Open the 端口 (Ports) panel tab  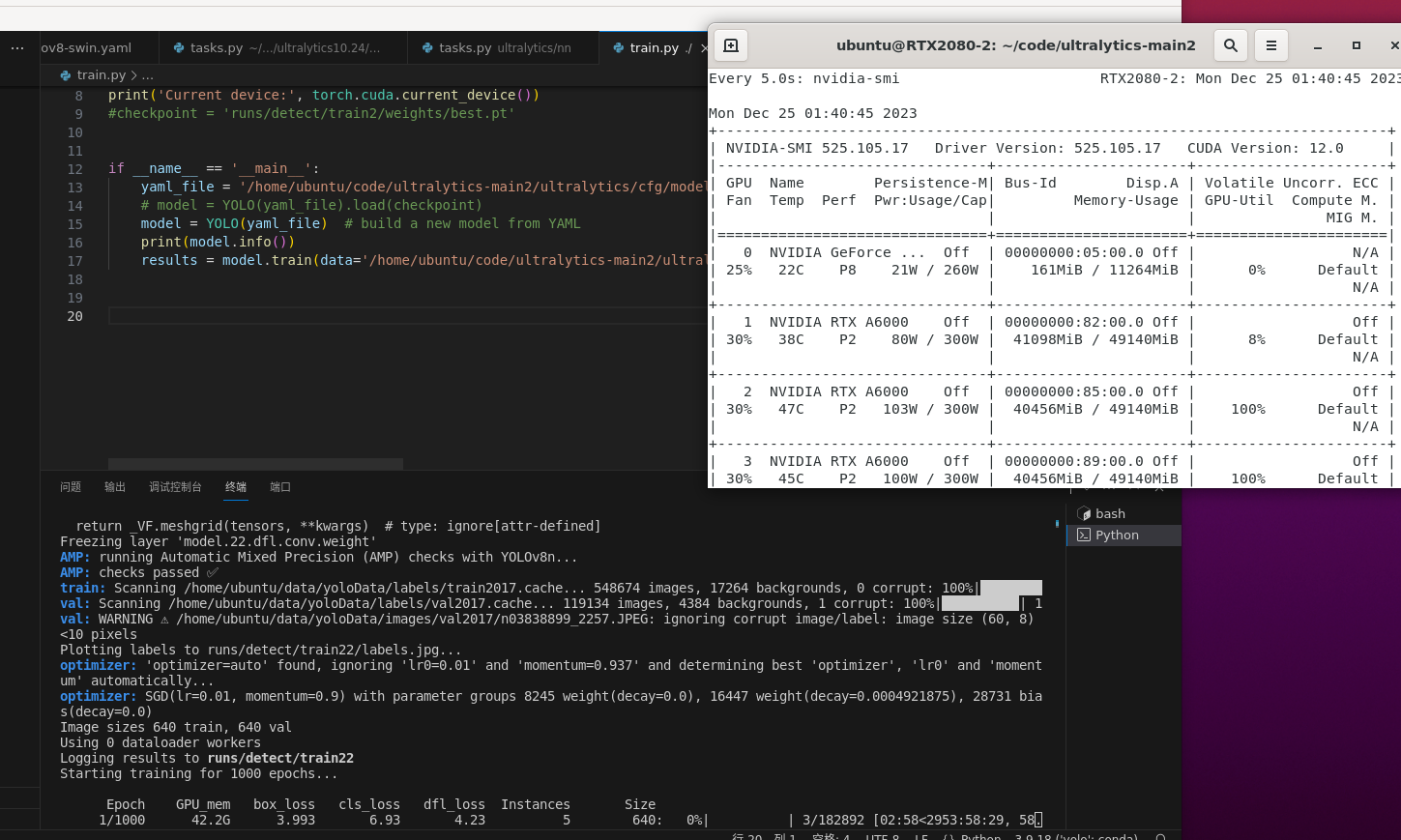(x=280, y=487)
